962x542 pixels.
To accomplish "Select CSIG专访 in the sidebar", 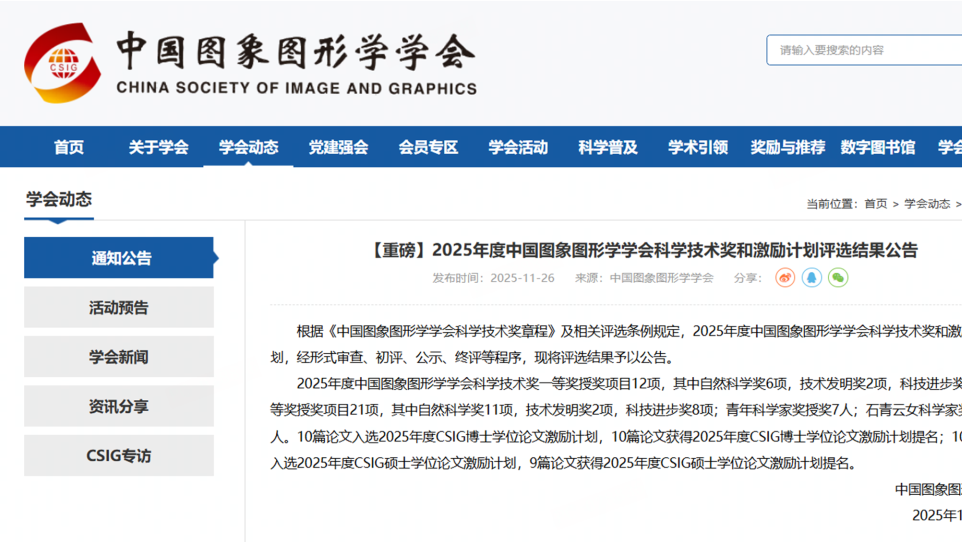I will click(x=119, y=455).
